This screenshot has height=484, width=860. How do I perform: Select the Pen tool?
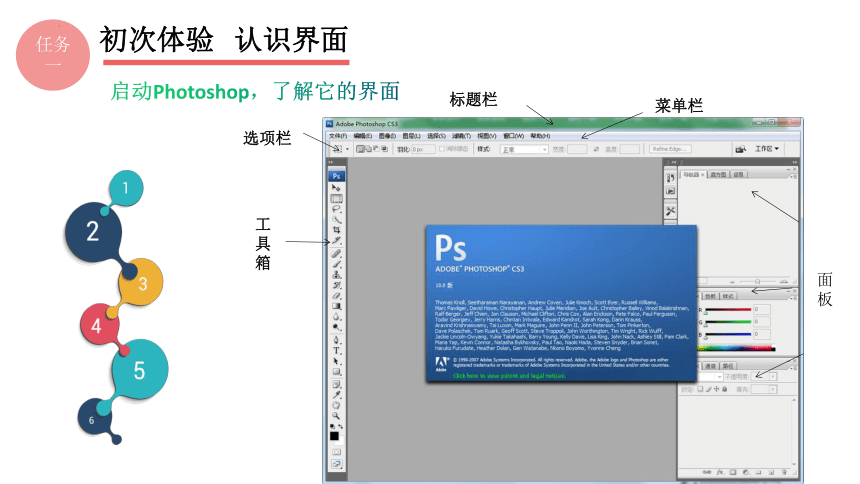point(336,340)
